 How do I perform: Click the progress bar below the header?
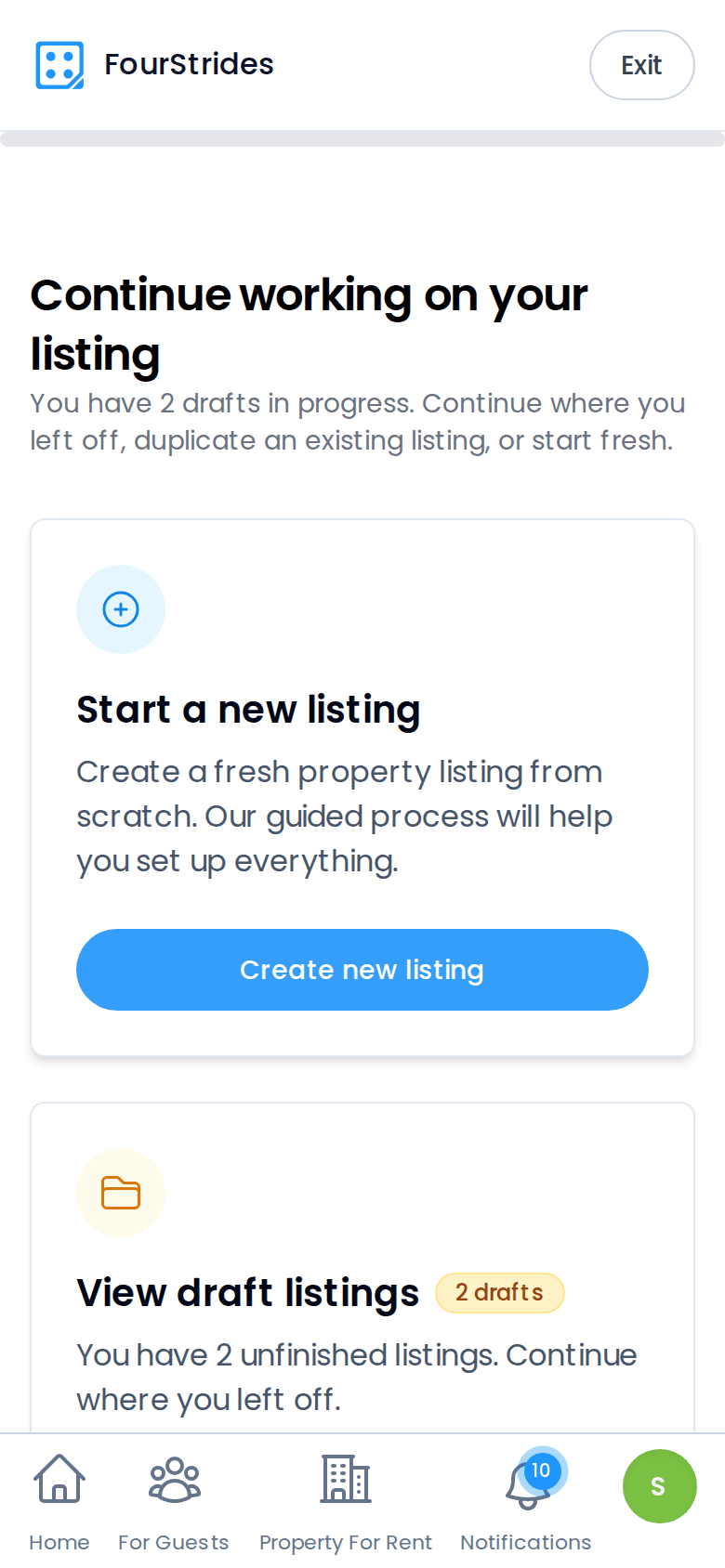point(362,137)
